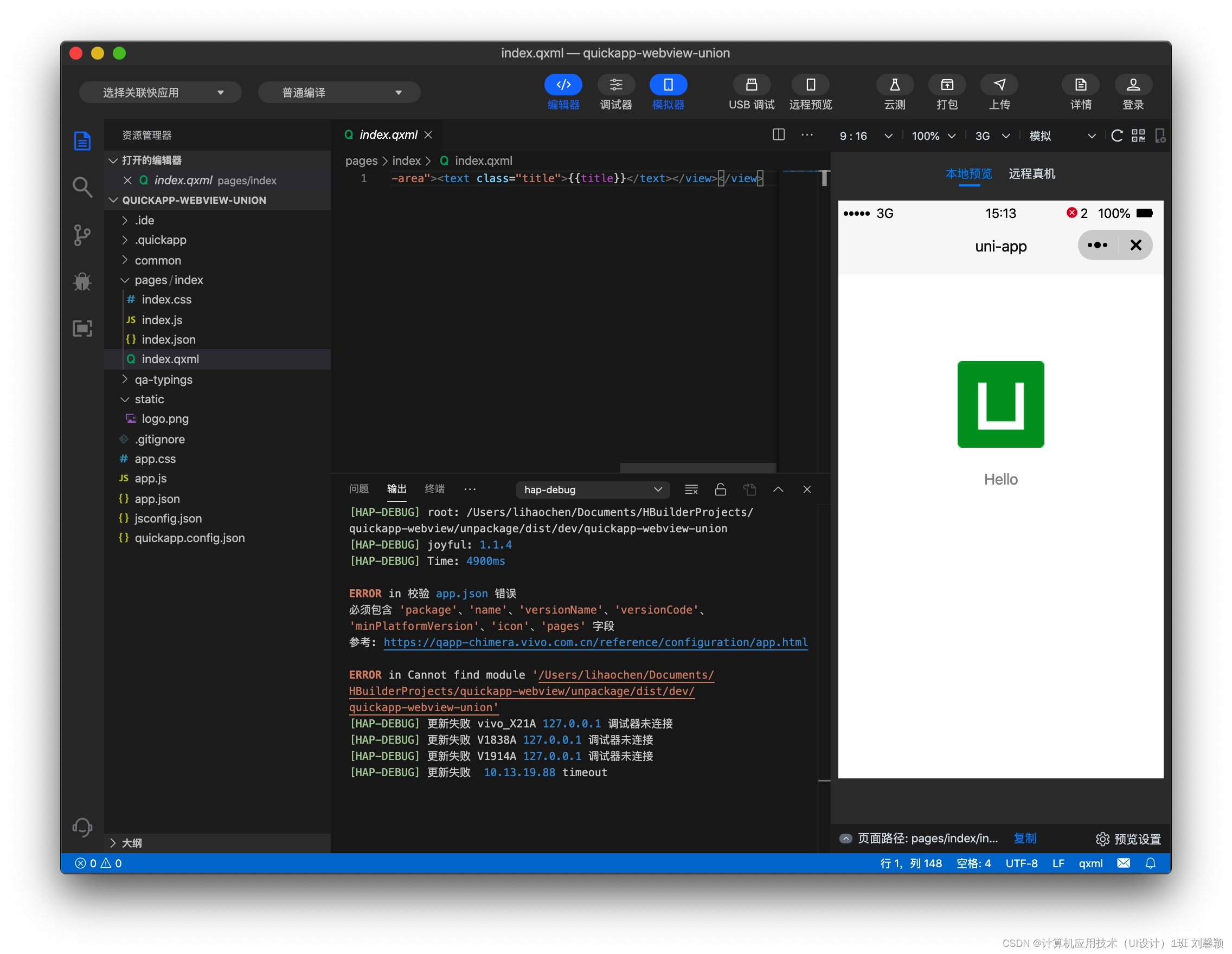1232x954 pixels.
Task: Open the 选择关联快应用 dropdown
Action: click(x=160, y=92)
